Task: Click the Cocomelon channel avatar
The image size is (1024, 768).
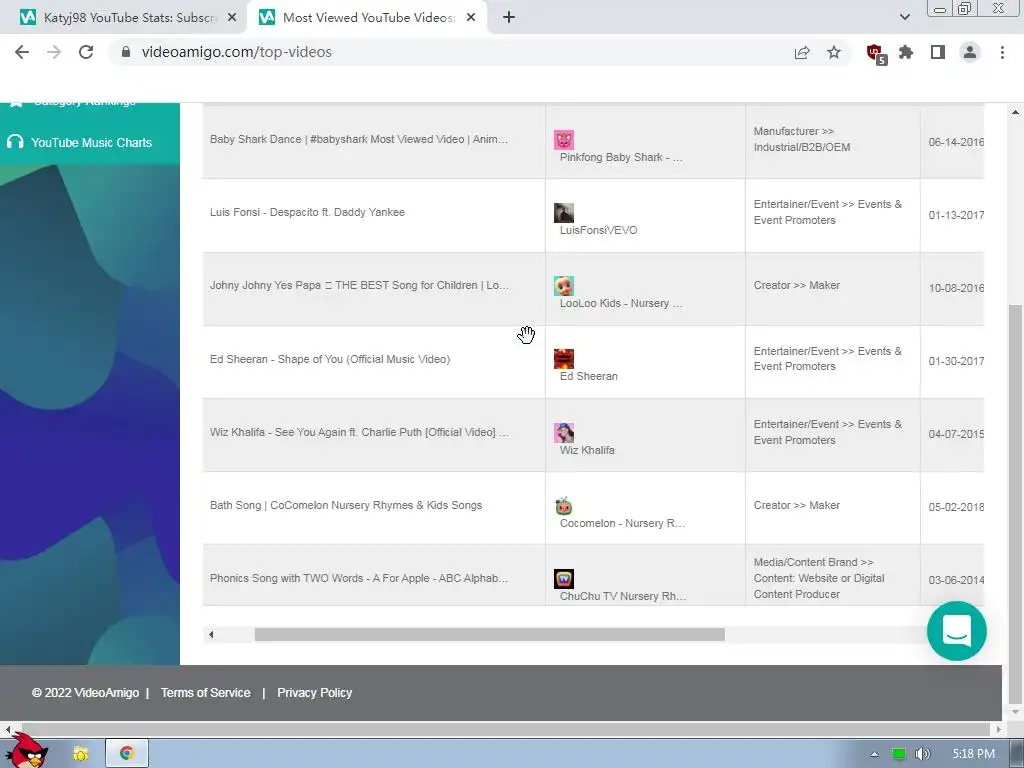Action: pos(564,506)
